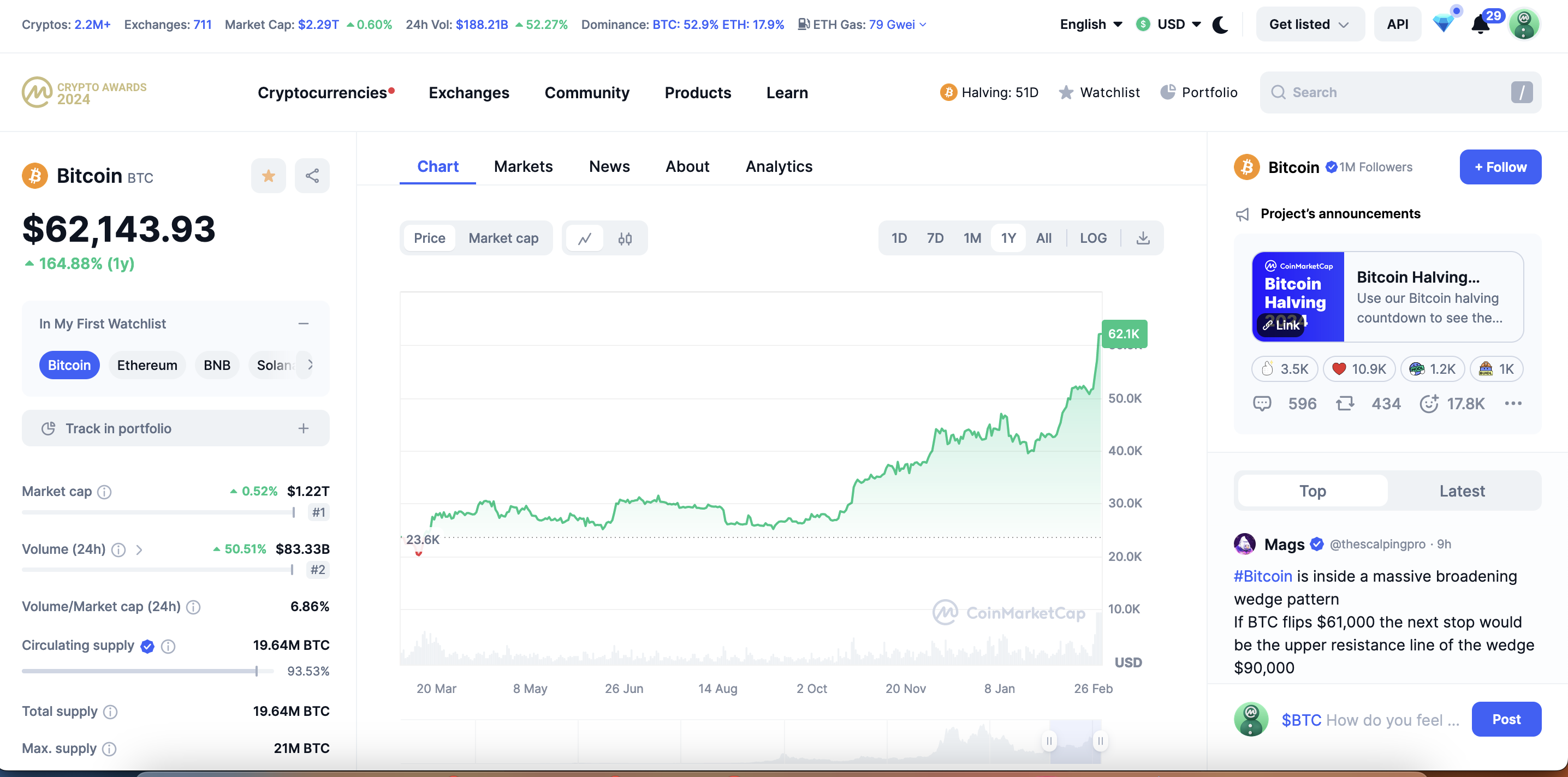Open the notifications bell
This screenshot has height=777, width=1568.
(x=1480, y=25)
